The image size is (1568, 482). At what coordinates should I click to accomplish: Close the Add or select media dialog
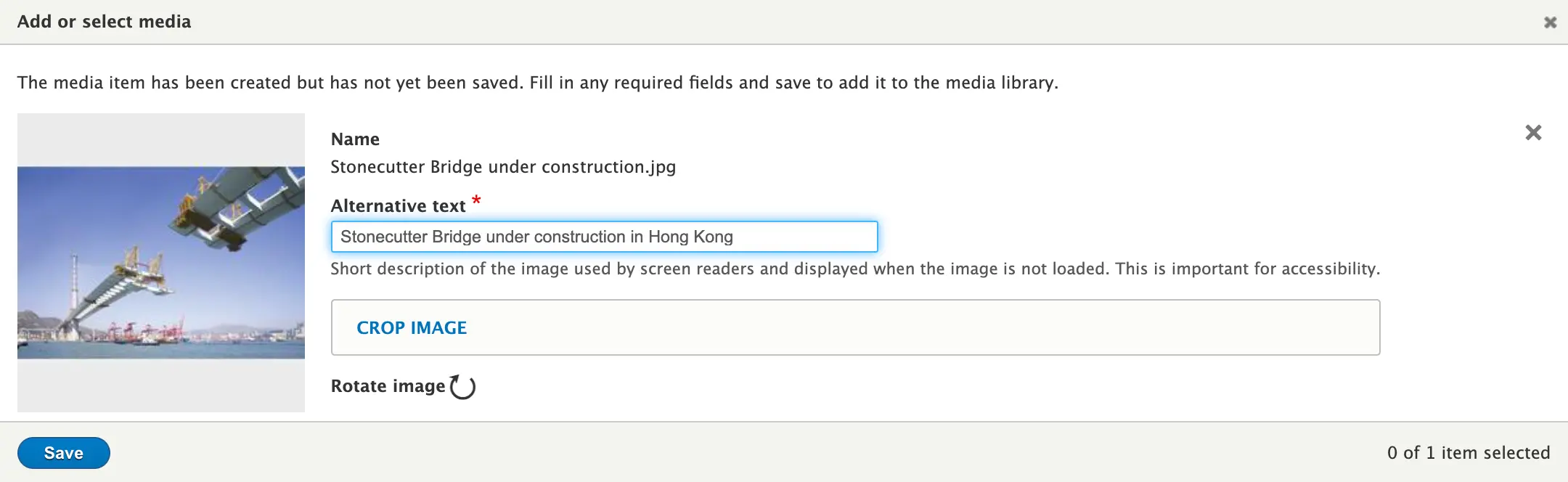click(1550, 23)
